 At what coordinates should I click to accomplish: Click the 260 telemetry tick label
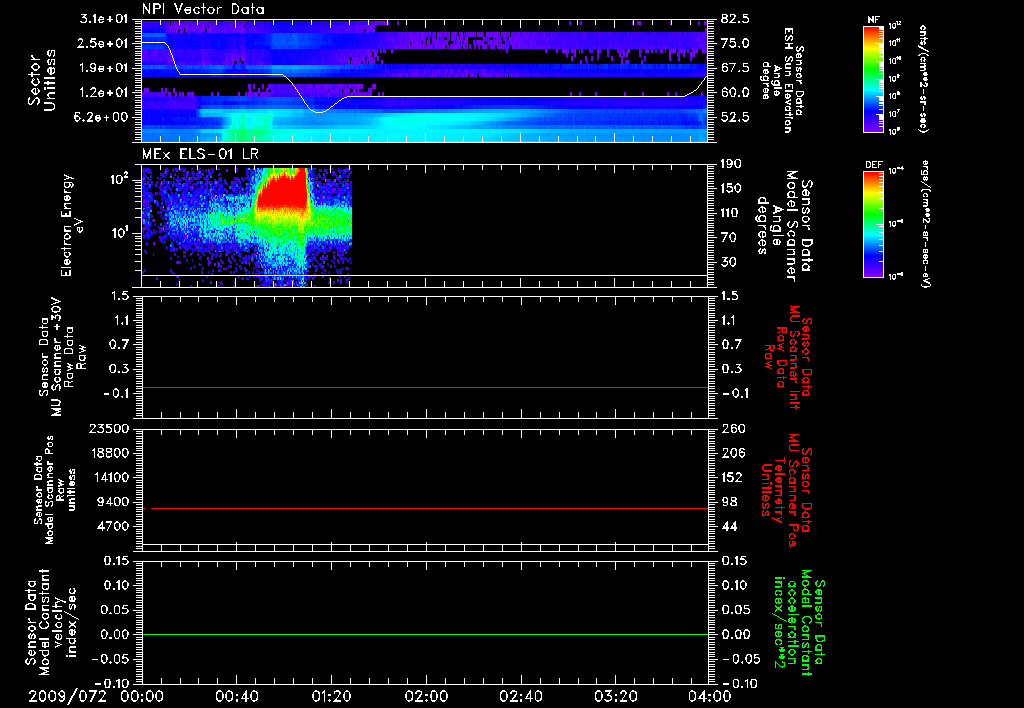[731, 428]
